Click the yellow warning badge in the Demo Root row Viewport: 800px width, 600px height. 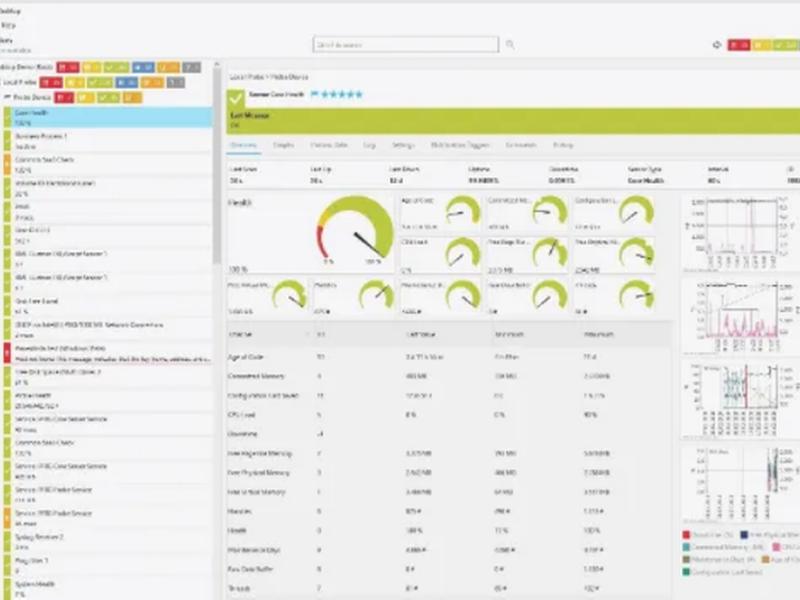(92, 67)
